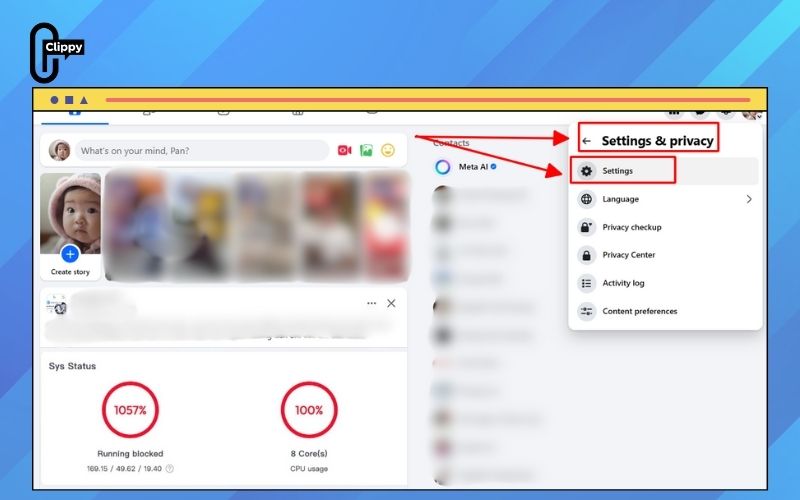Click the Sys Status heading
Screen dimensions: 800x500
point(72,366)
